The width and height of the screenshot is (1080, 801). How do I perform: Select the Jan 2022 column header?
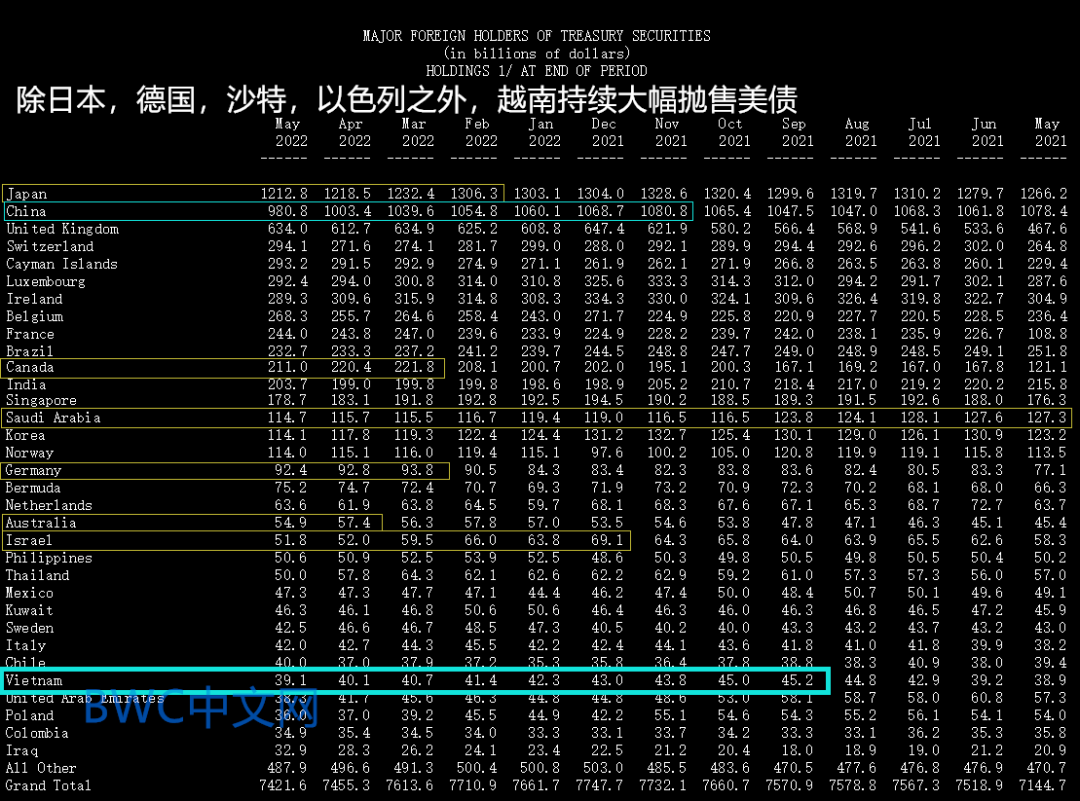point(543,132)
